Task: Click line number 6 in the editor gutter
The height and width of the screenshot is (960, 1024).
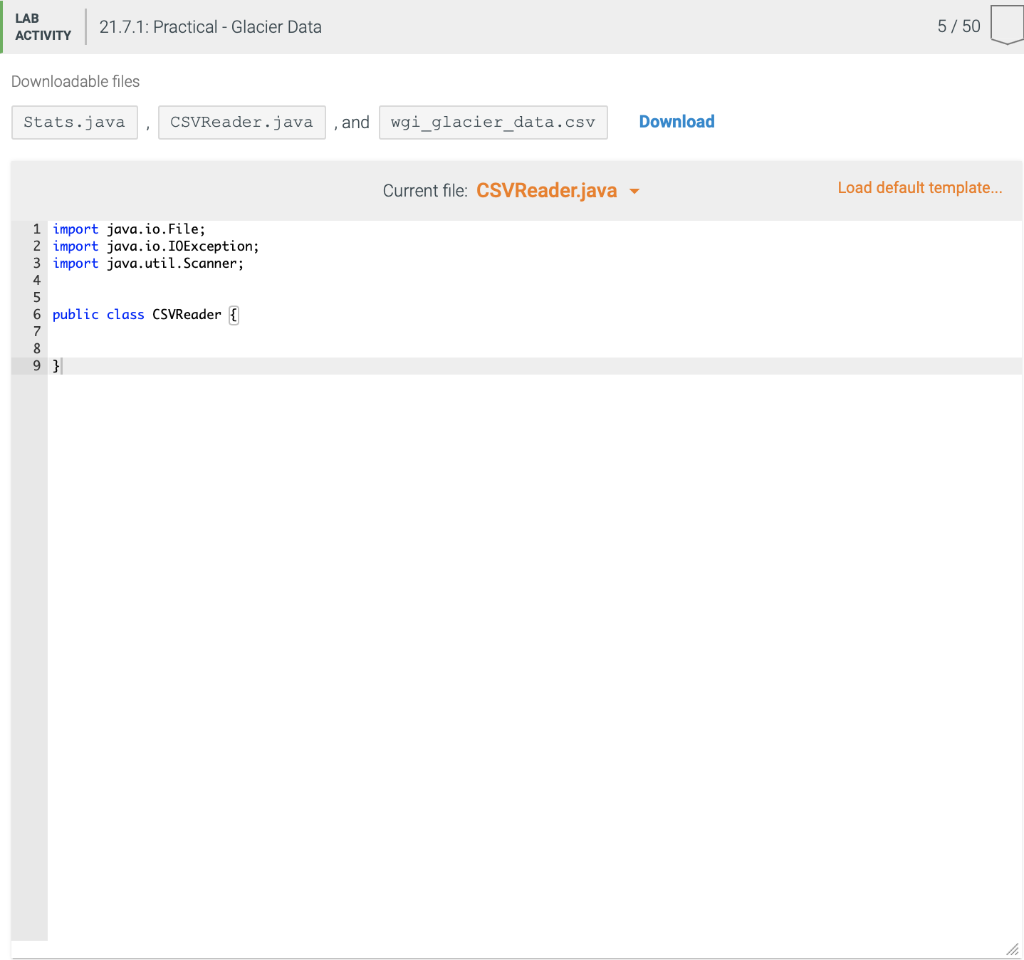Action: (36, 314)
